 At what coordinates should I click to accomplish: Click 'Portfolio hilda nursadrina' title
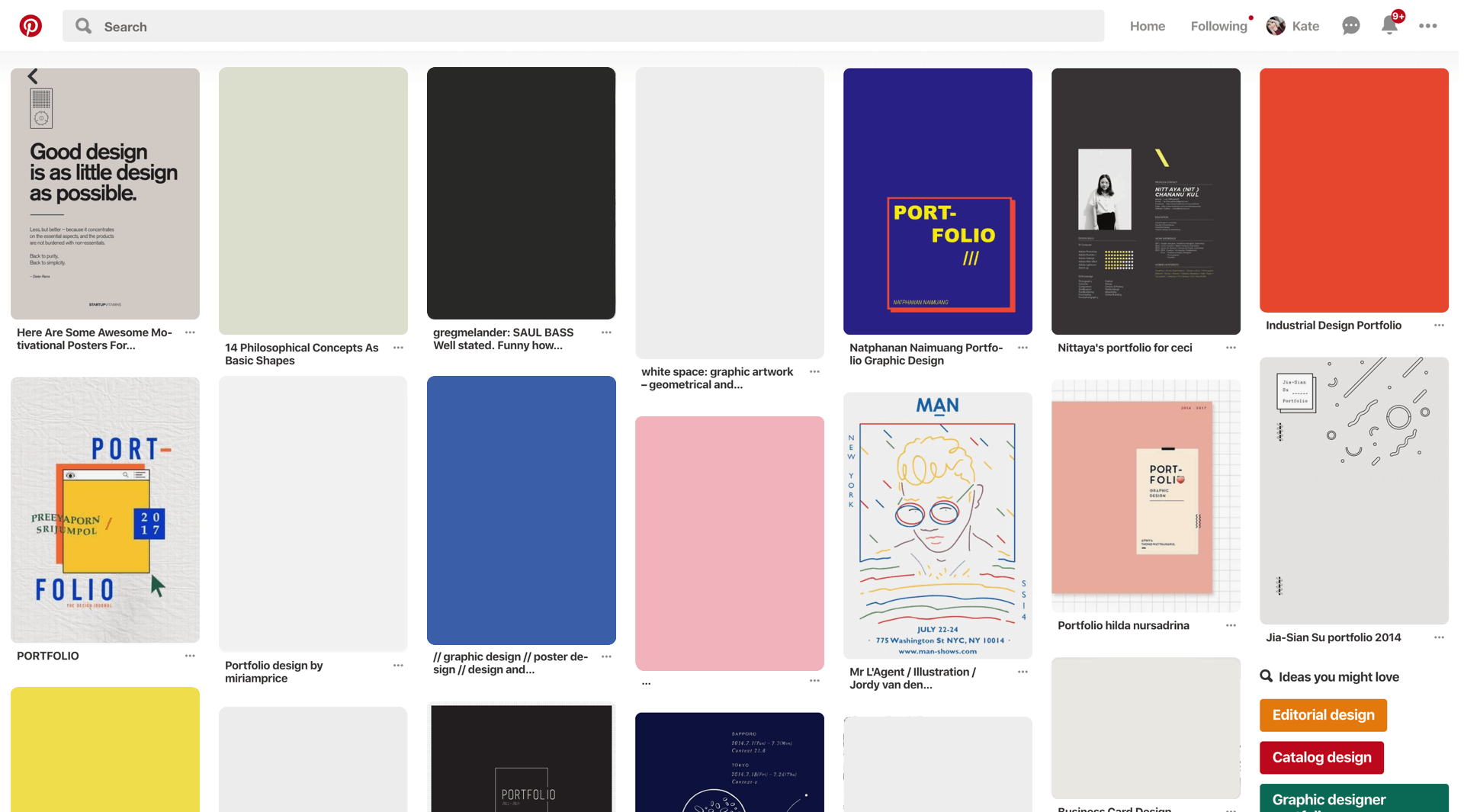(x=1123, y=626)
